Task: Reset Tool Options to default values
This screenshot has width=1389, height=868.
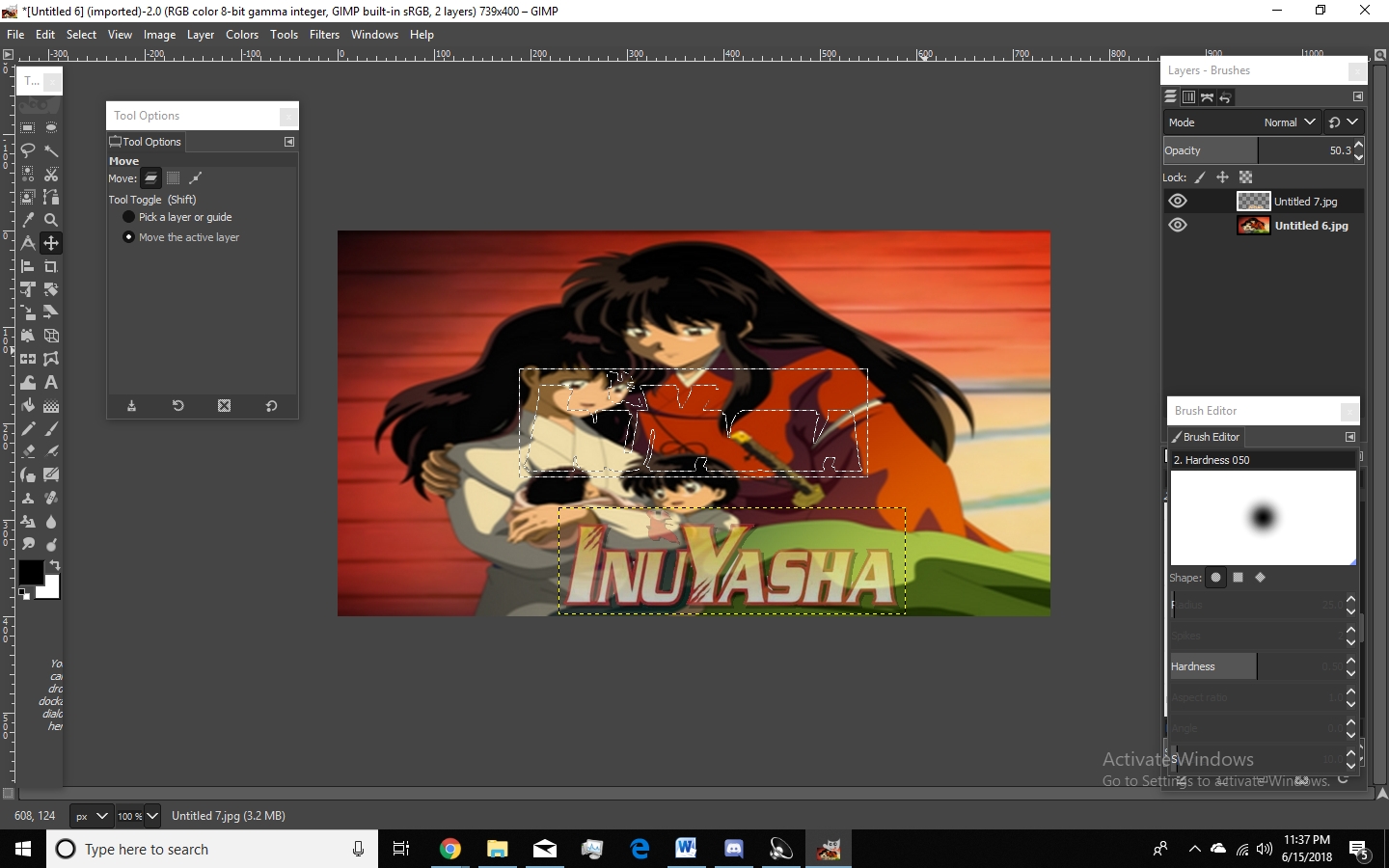Action: 271,406
